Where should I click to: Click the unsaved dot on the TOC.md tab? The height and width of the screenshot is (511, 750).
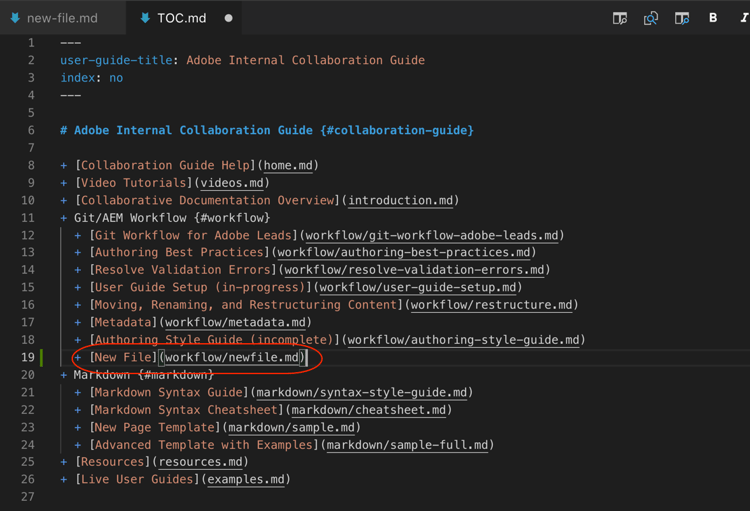point(229,18)
